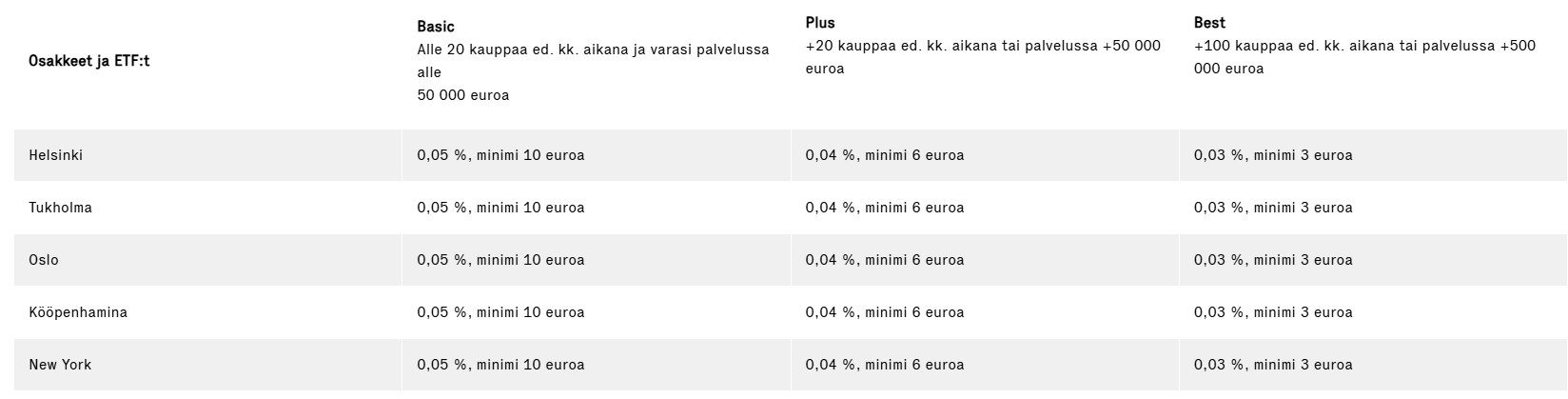Click the Helsinki row label
Viewport: 1568px width, 399px height.
(56, 155)
